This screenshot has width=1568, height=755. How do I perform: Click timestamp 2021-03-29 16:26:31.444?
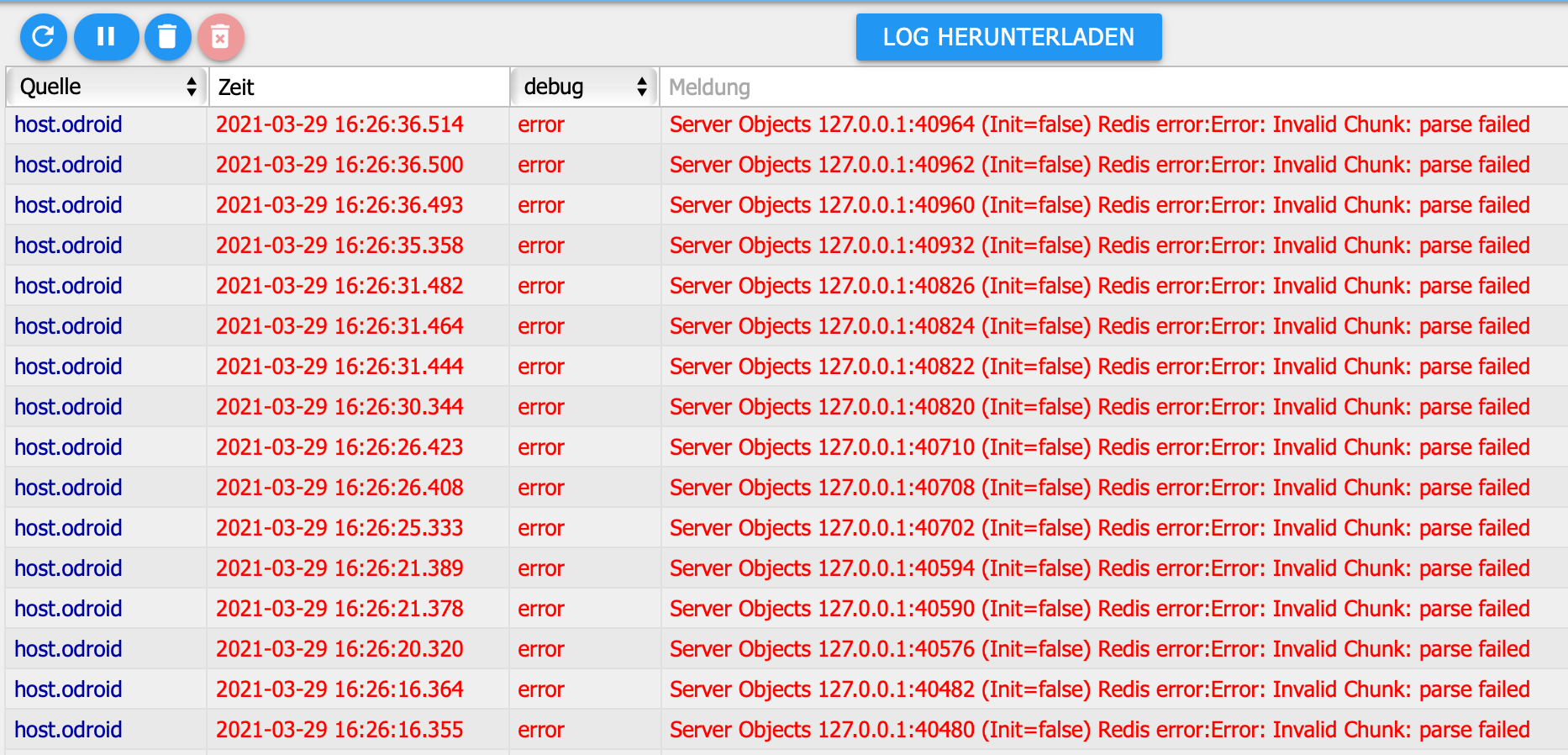point(339,367)
